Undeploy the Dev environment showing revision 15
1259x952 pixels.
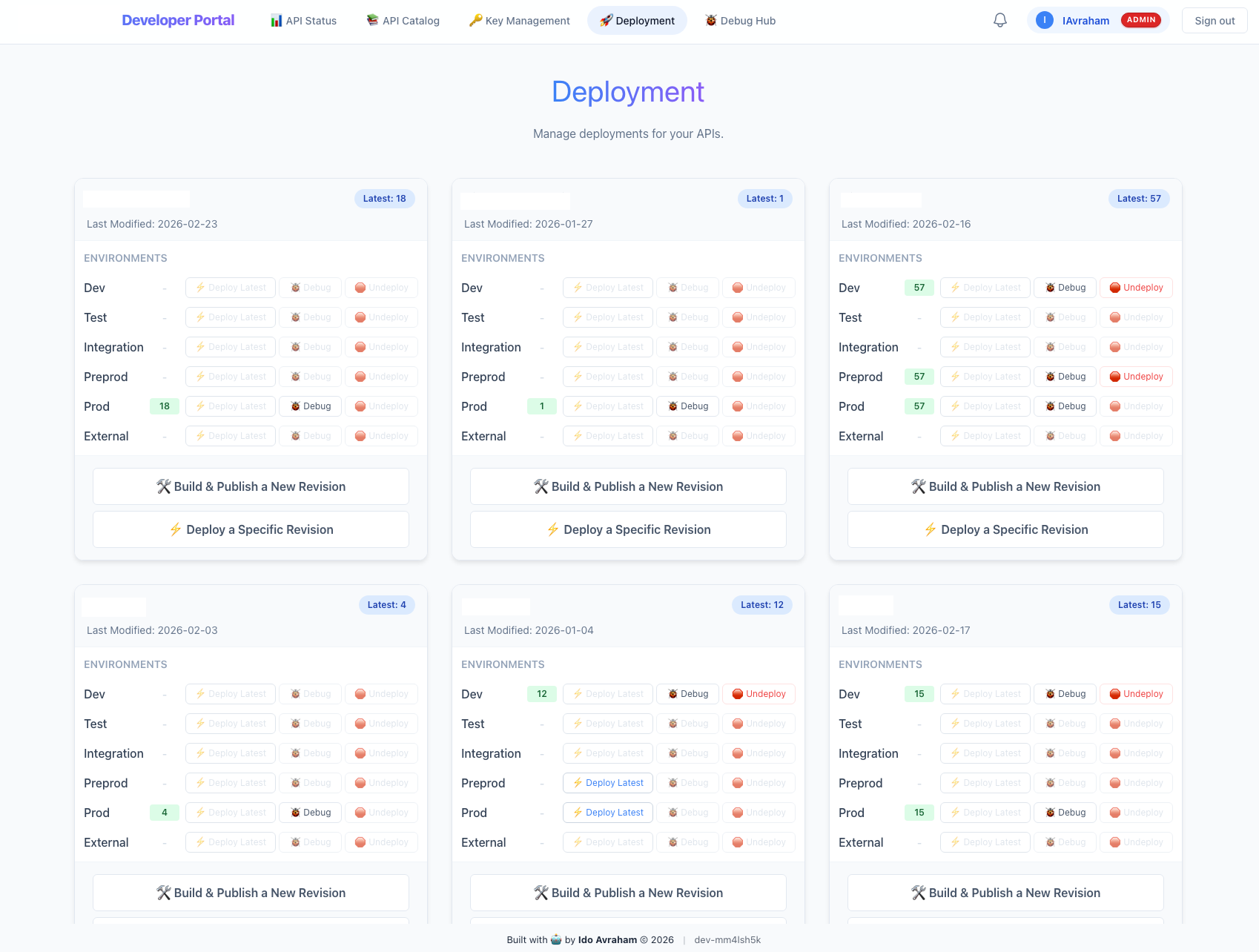coord(1136,693)
